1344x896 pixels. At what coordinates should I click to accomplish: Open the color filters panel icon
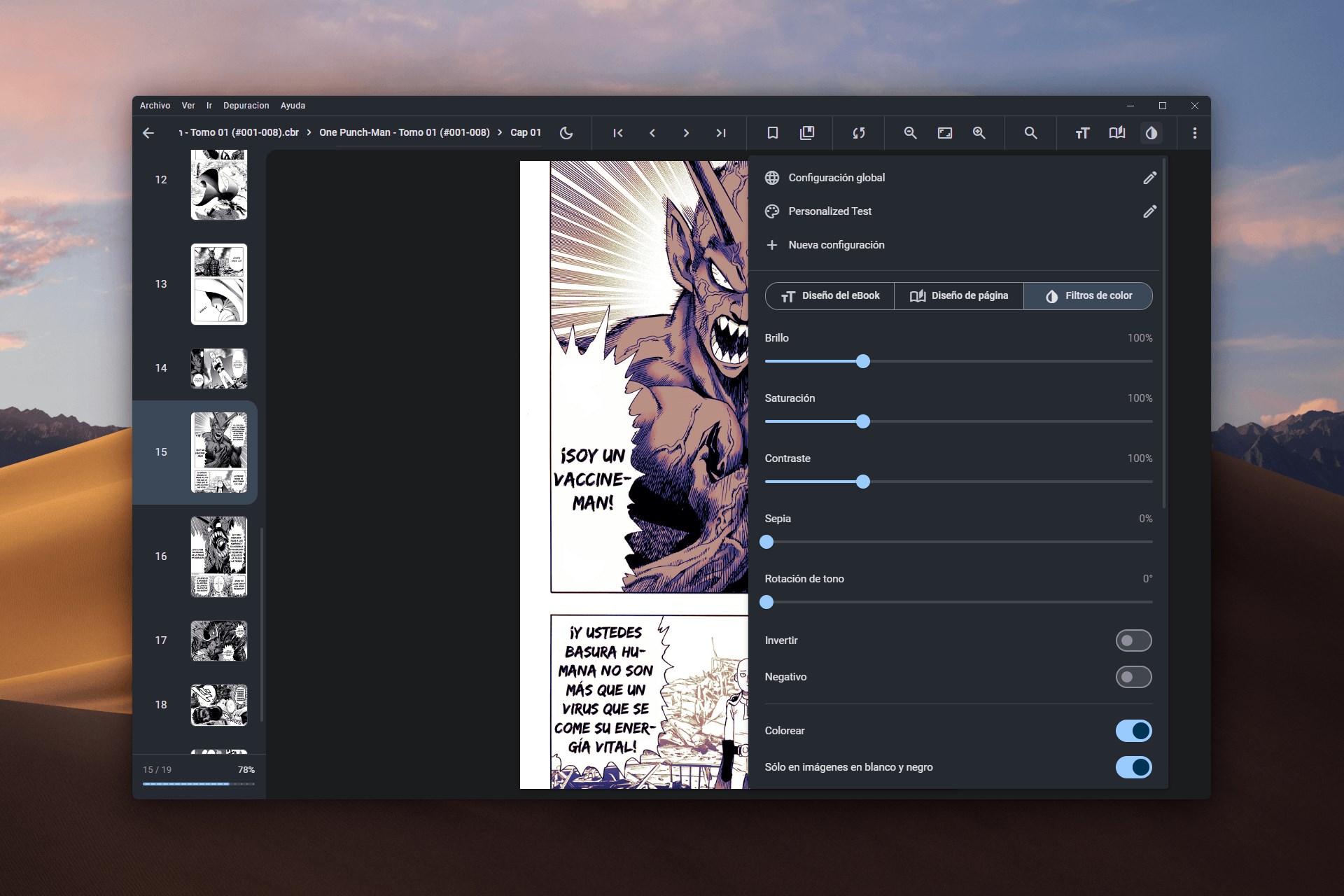pyautogui.click(x=1151, y=133)
